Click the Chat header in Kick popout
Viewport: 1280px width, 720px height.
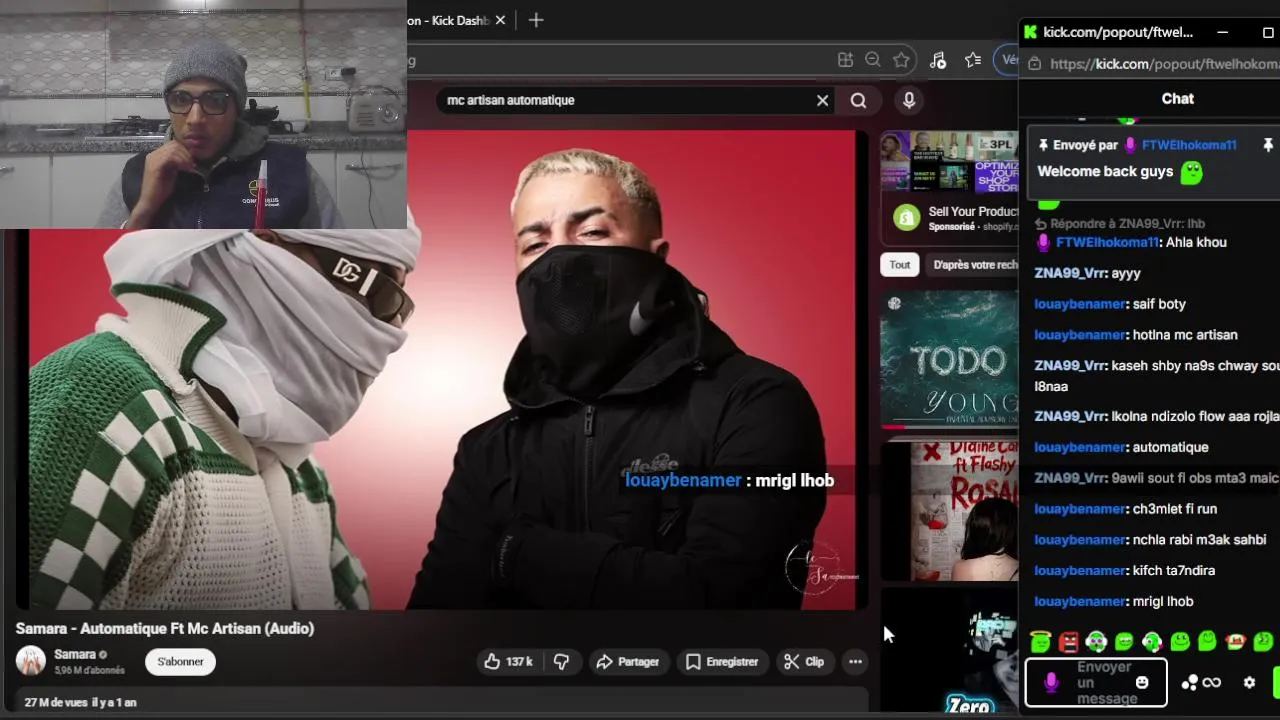pos(1177,98)
